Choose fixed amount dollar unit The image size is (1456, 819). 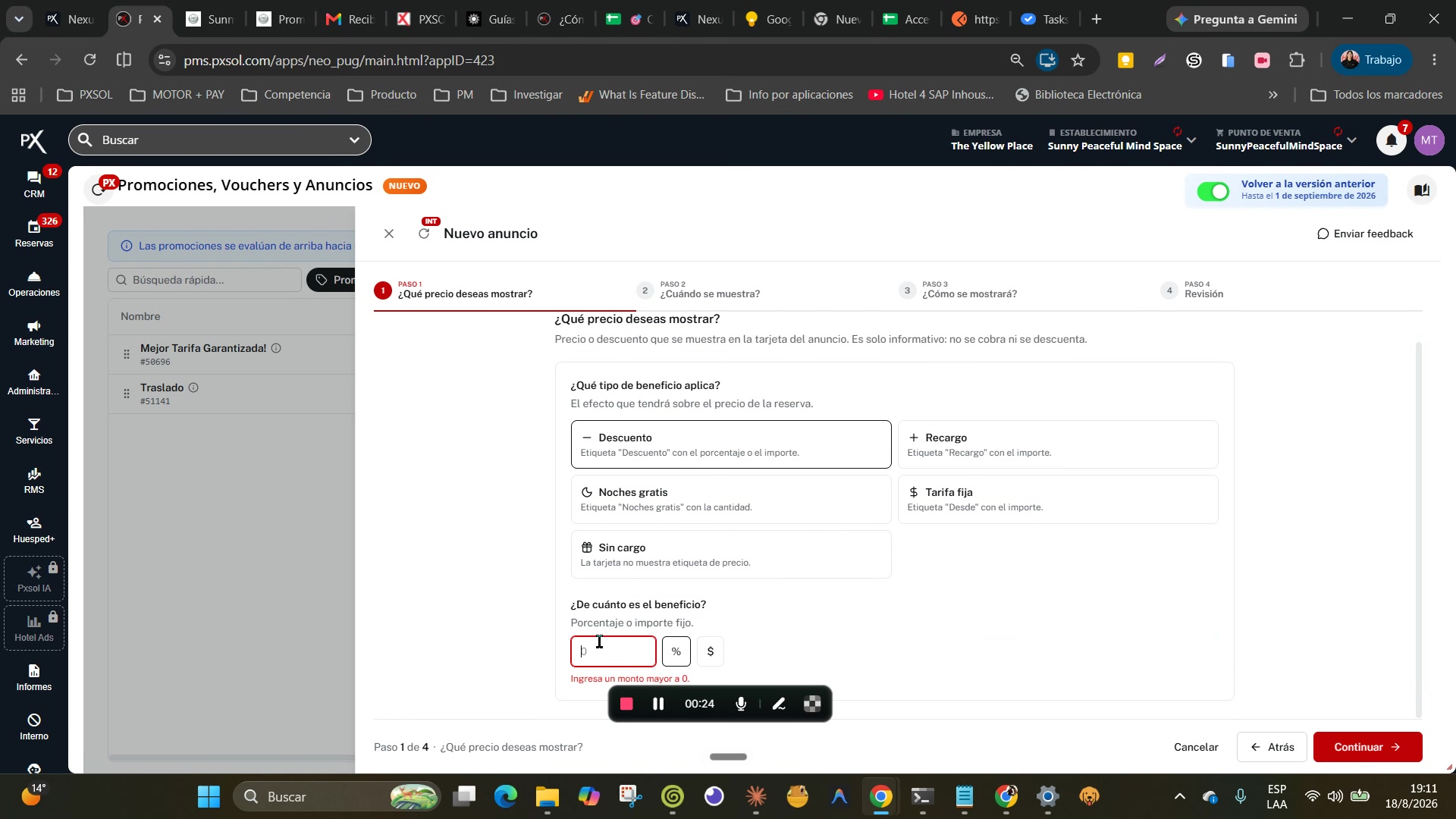tap(711, 651)
